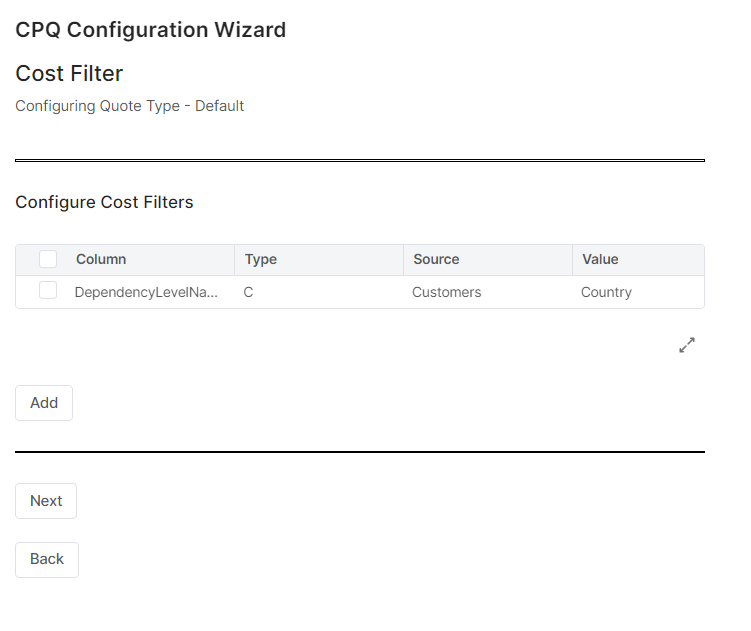Click the Value column header
This screenshot has width=751, height=631.
point(600,260)
